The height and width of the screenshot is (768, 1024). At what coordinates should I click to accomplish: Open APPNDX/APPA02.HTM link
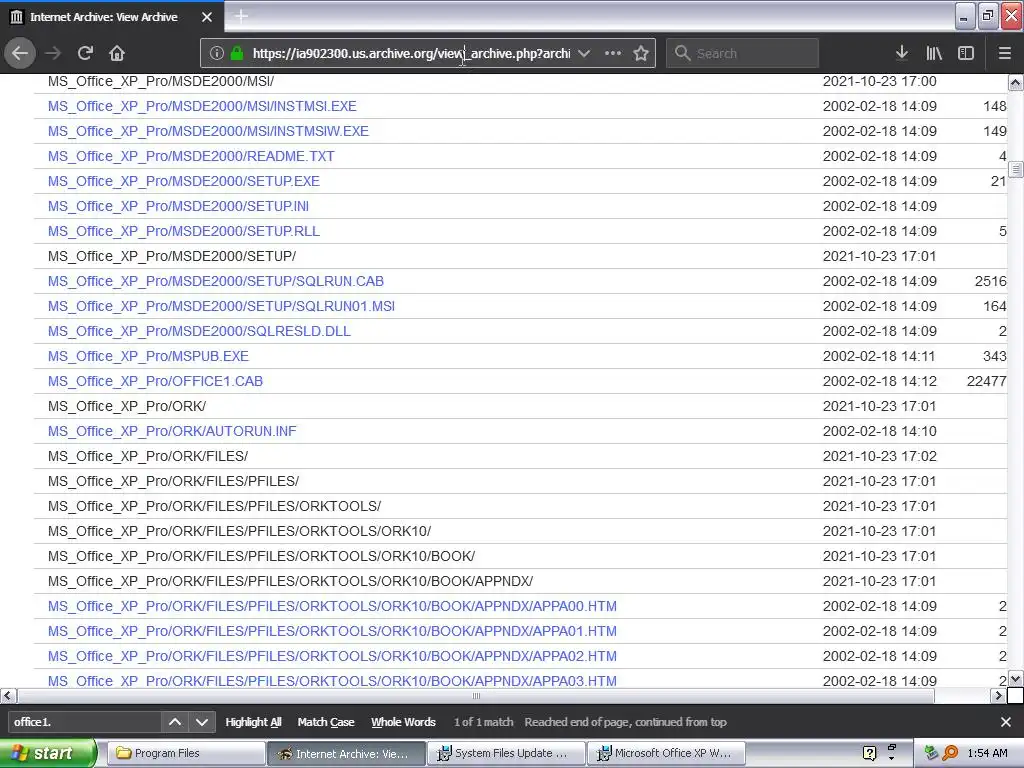pyautogui.click(x=332, y=656)
